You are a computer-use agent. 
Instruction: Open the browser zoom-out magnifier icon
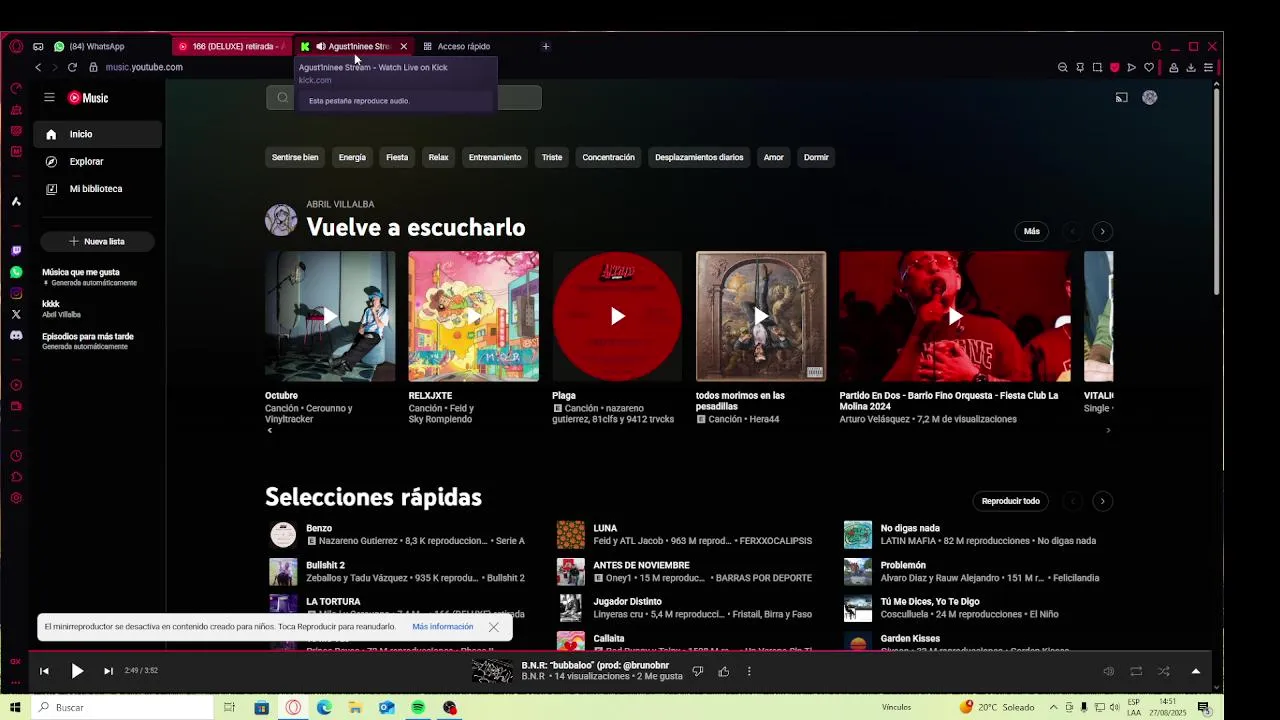[x=1062, y=67]
